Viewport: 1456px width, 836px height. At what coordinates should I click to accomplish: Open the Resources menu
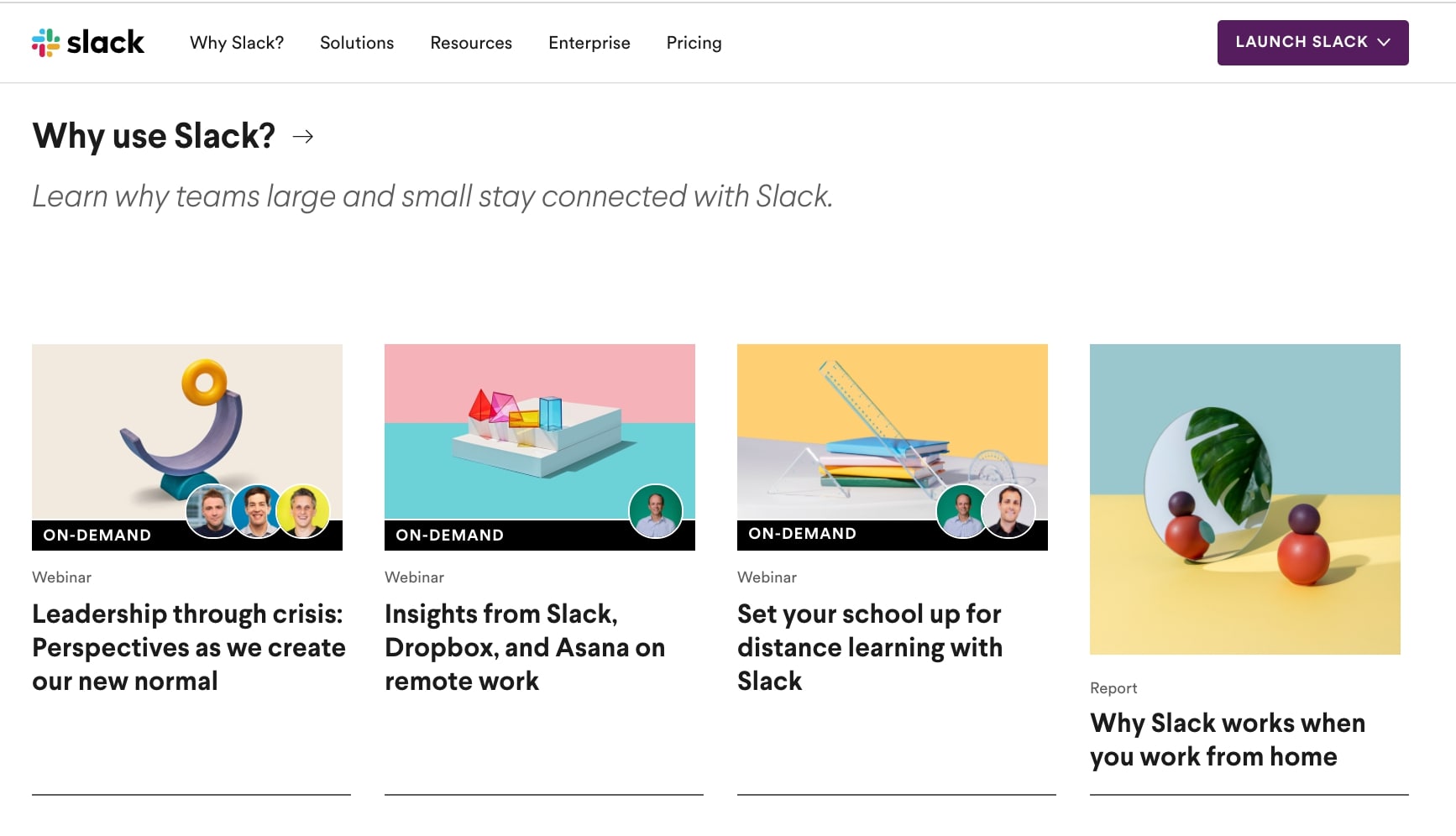pos(471,43)
